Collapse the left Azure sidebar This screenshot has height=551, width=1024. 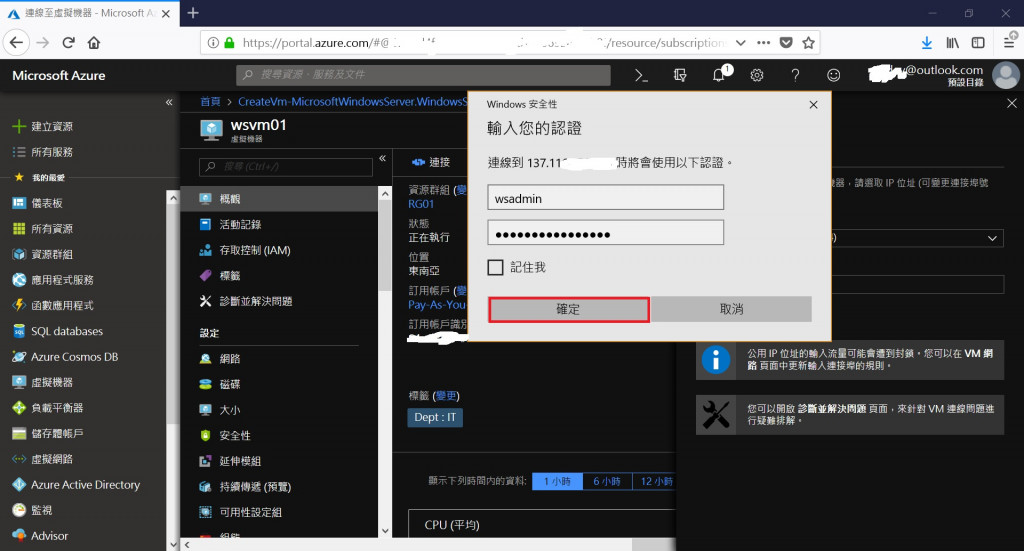(168, 102)
